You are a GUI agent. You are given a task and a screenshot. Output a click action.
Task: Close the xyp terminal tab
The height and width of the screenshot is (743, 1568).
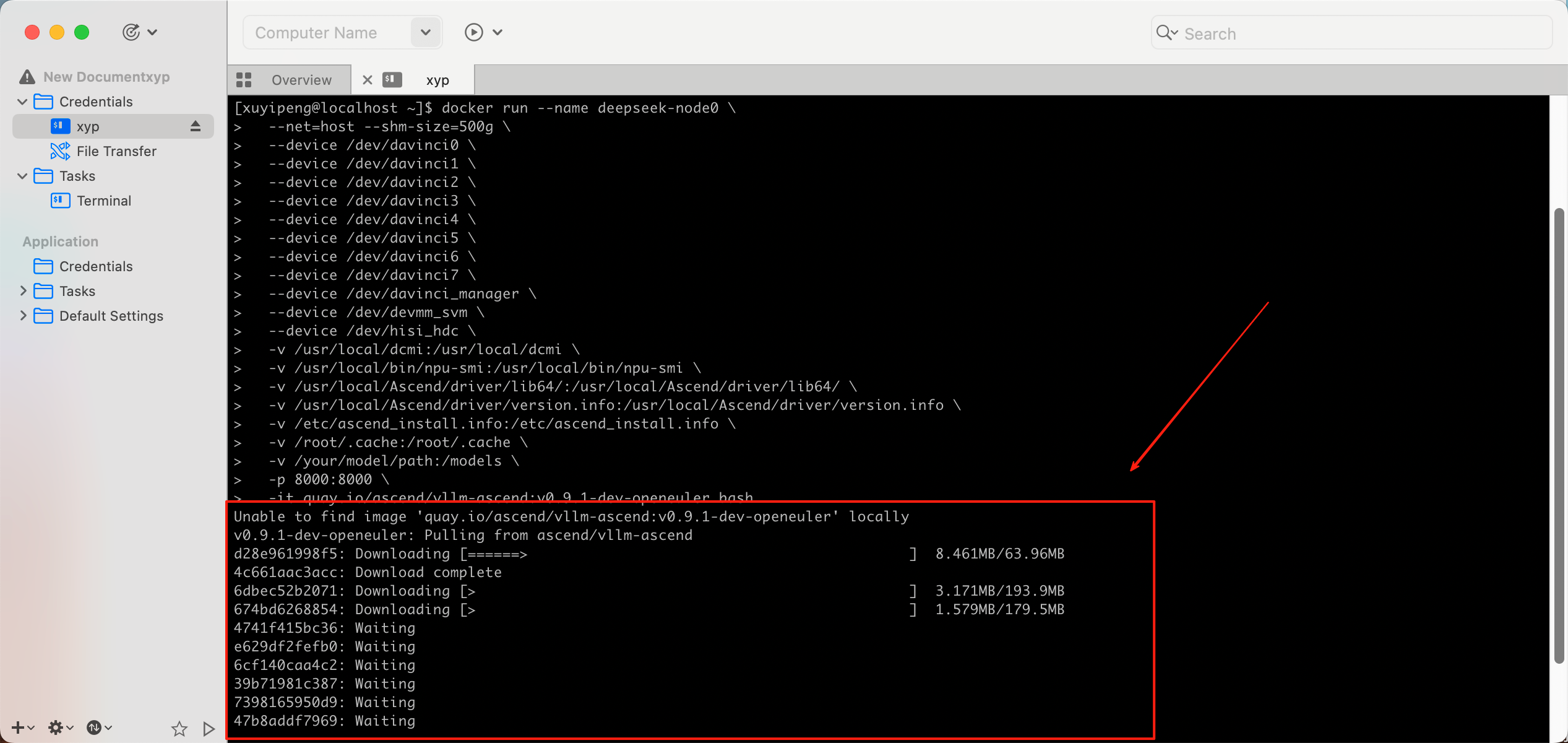tap(367, 80)
